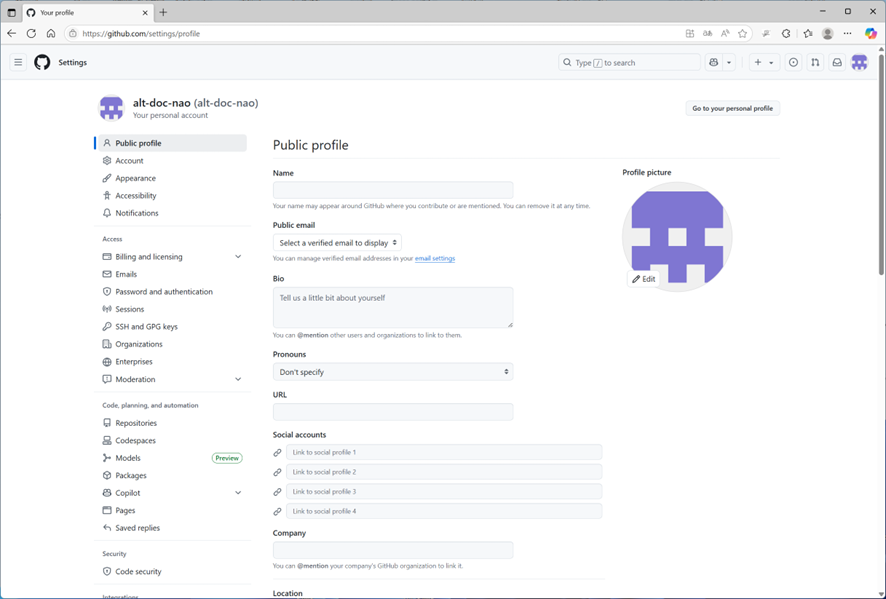The width and height of the screenshot is (886, 599).
Task: Open the Copilot chat icon in header
Action: coord(714,62)
